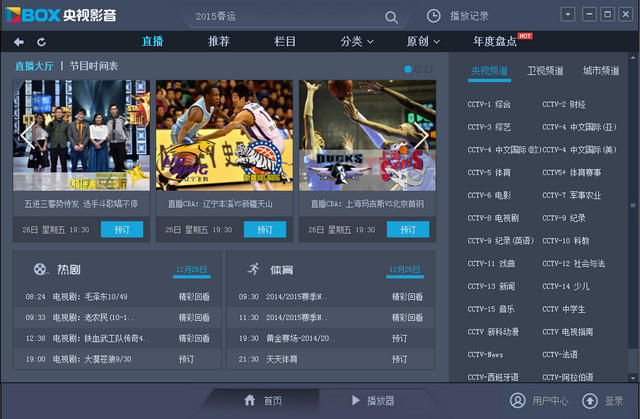Open play history clock icon

click(433, 16)
